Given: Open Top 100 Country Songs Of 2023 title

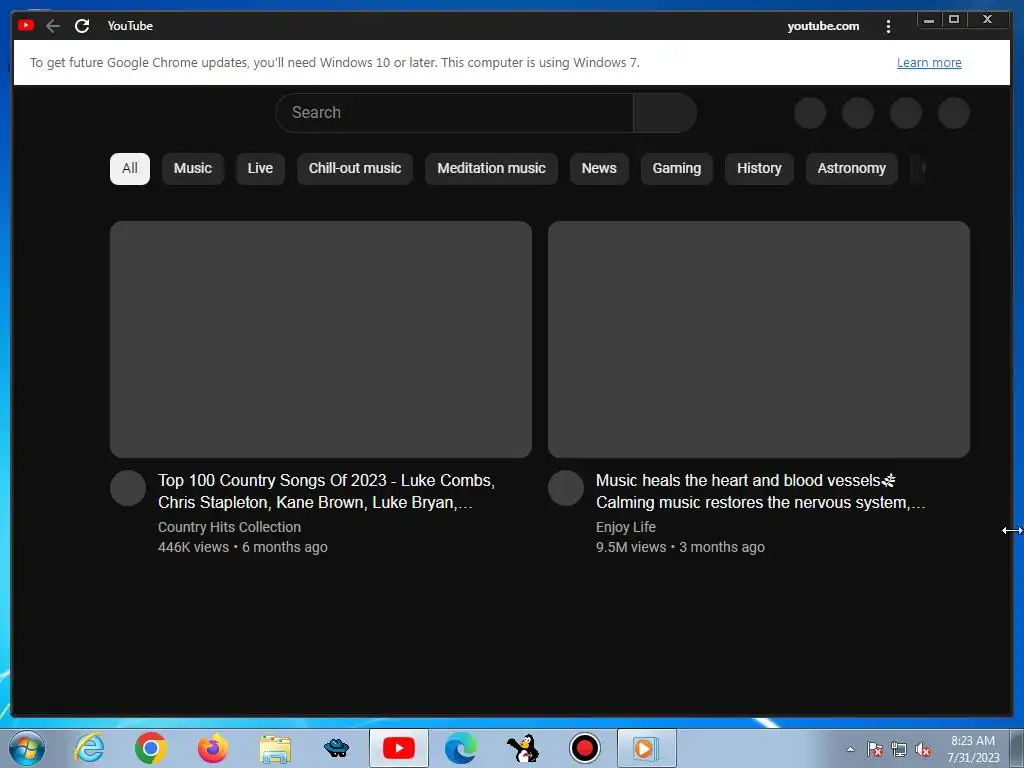Looking at the screenshot, I should point(327,491).
